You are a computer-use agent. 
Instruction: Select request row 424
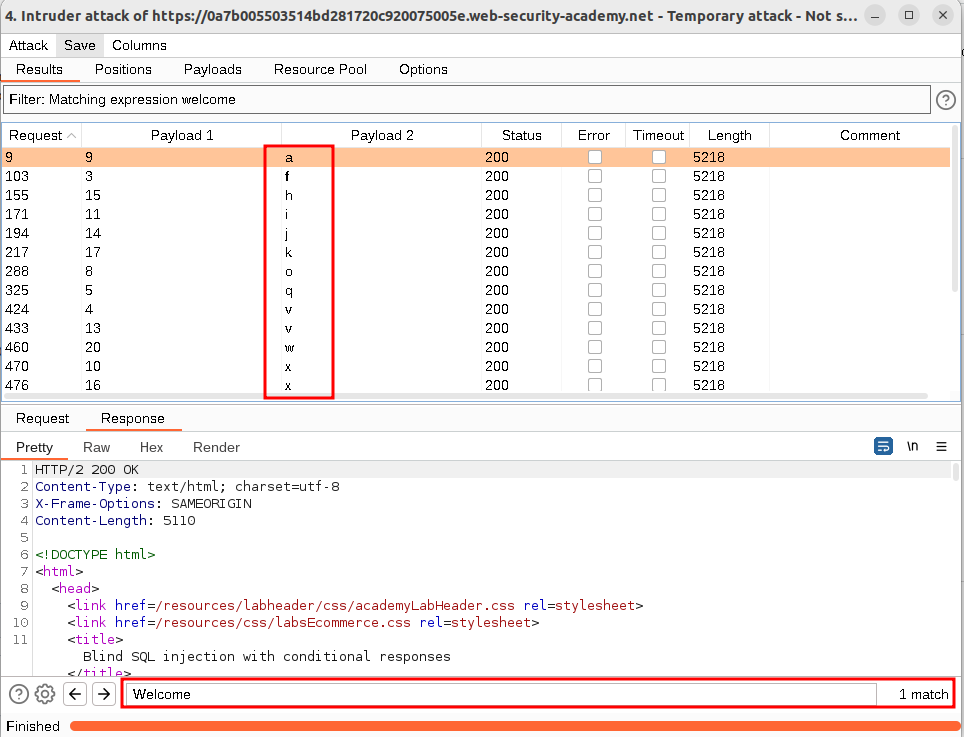point(476,310)
